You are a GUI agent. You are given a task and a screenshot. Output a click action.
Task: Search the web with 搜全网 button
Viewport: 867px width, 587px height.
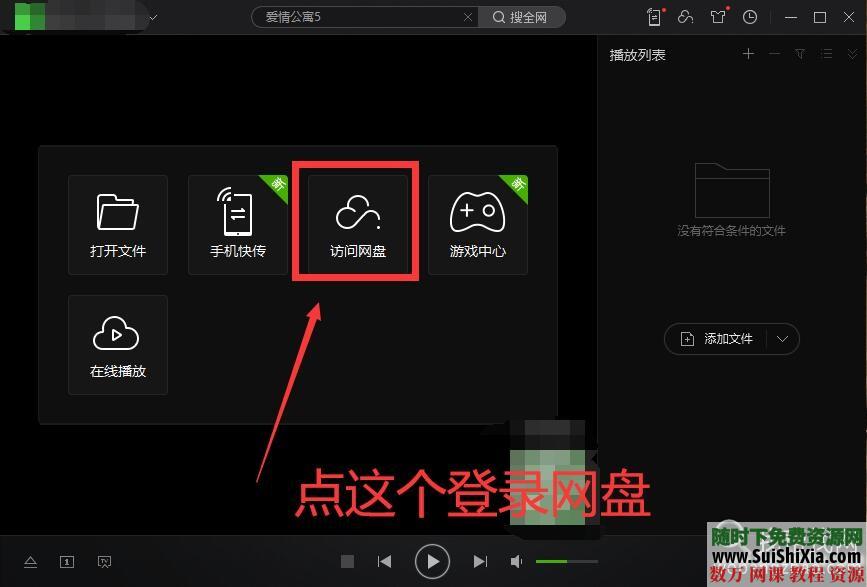click(523, 17)
